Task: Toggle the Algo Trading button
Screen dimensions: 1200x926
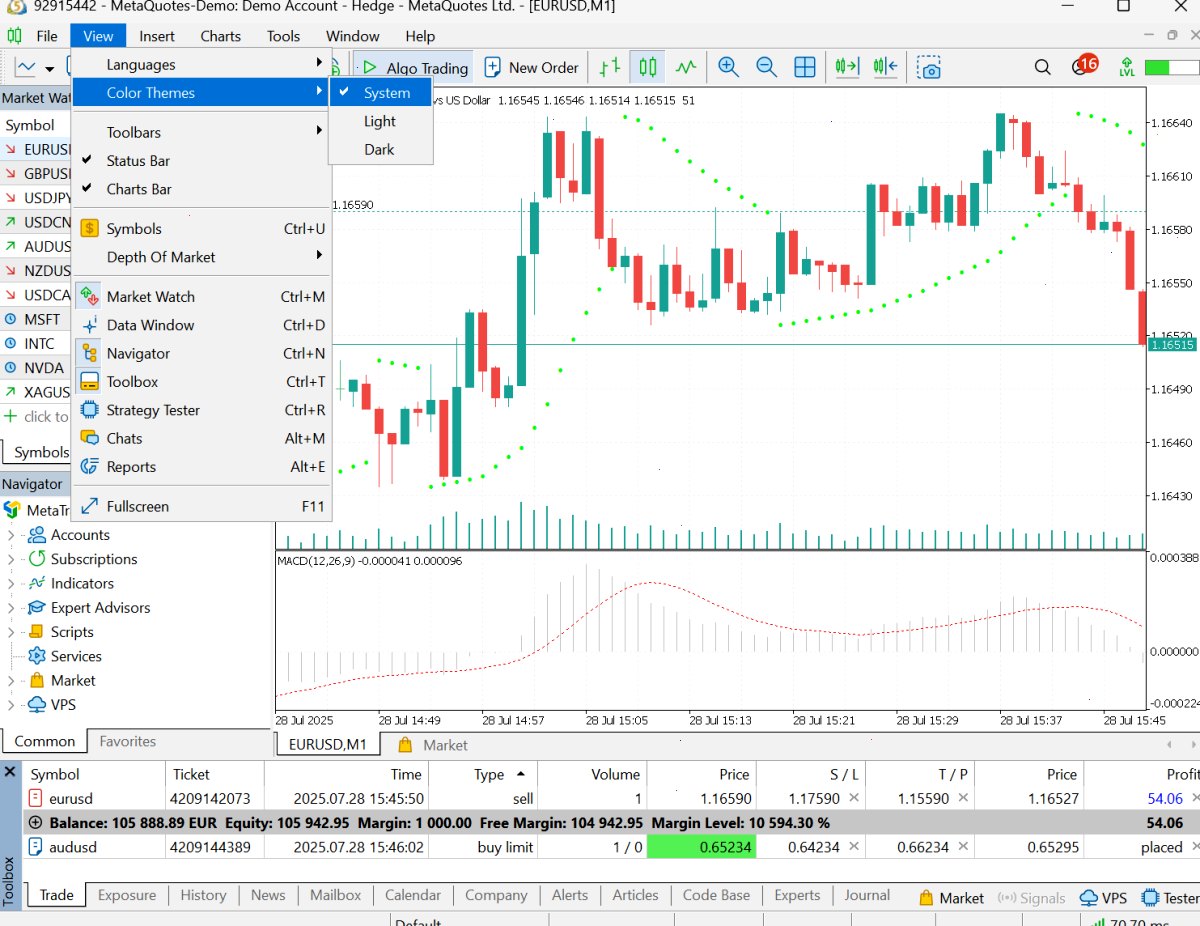Action: 413,67
